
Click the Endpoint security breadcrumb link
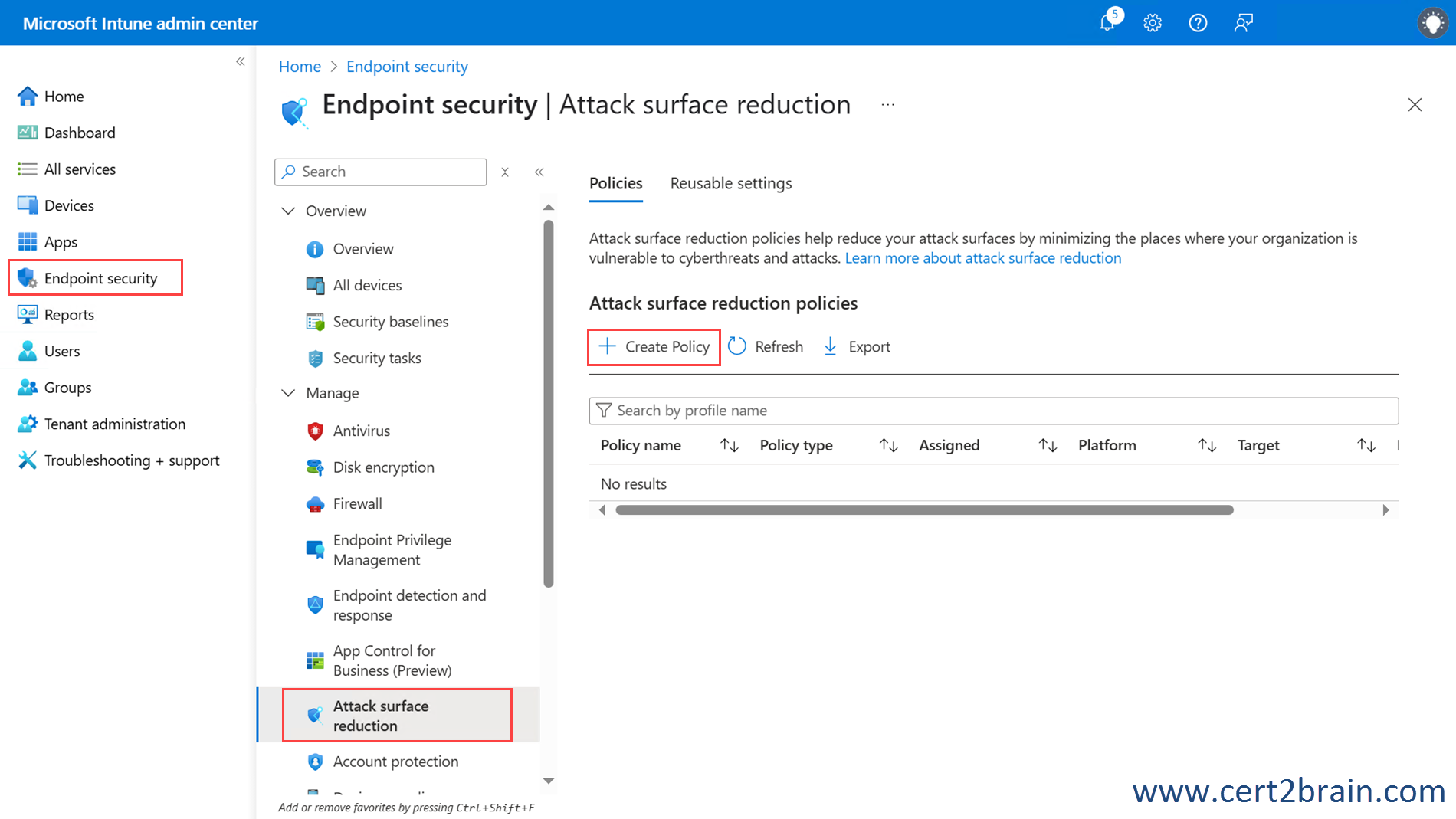[407, 67]
